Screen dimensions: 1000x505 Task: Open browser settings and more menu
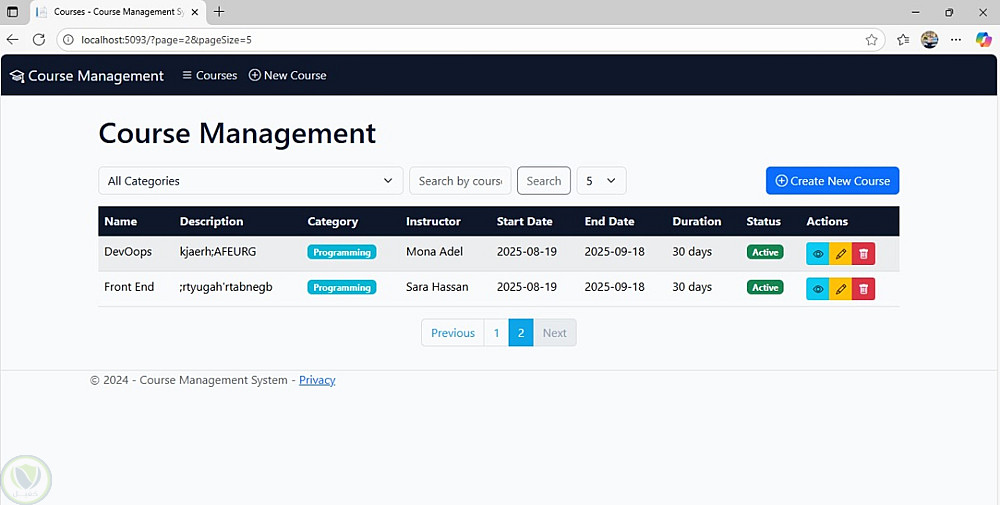[955, 40]
